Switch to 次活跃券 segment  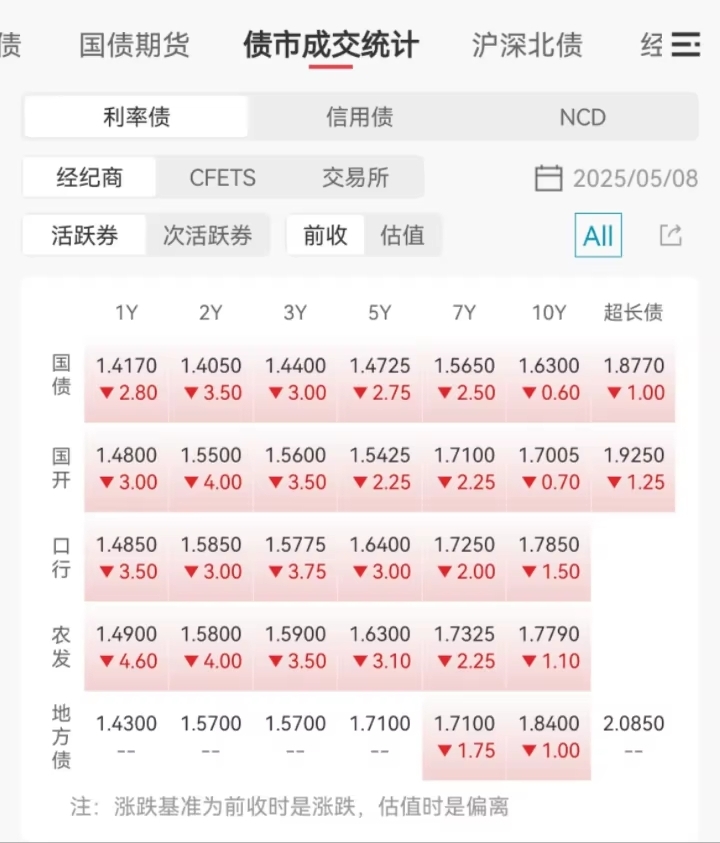tap(208, 235)
